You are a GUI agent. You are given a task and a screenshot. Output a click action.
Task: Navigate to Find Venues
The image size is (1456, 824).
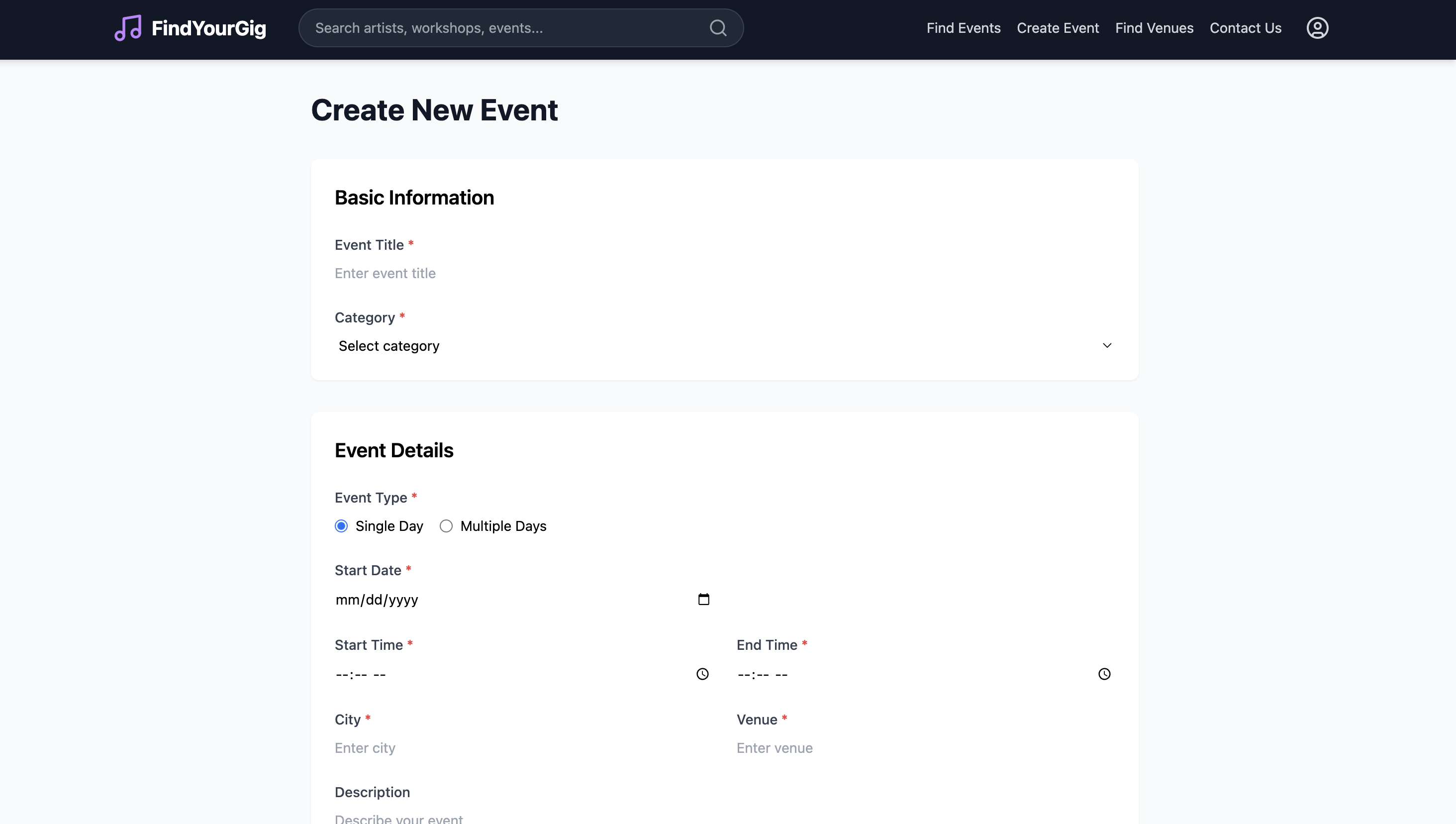coord(1154,28)
